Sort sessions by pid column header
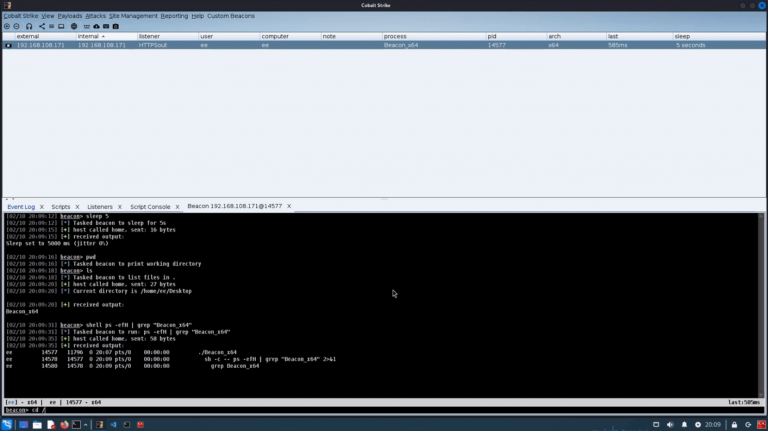This screenshot has height=431, width=768. tap(516, 36)
